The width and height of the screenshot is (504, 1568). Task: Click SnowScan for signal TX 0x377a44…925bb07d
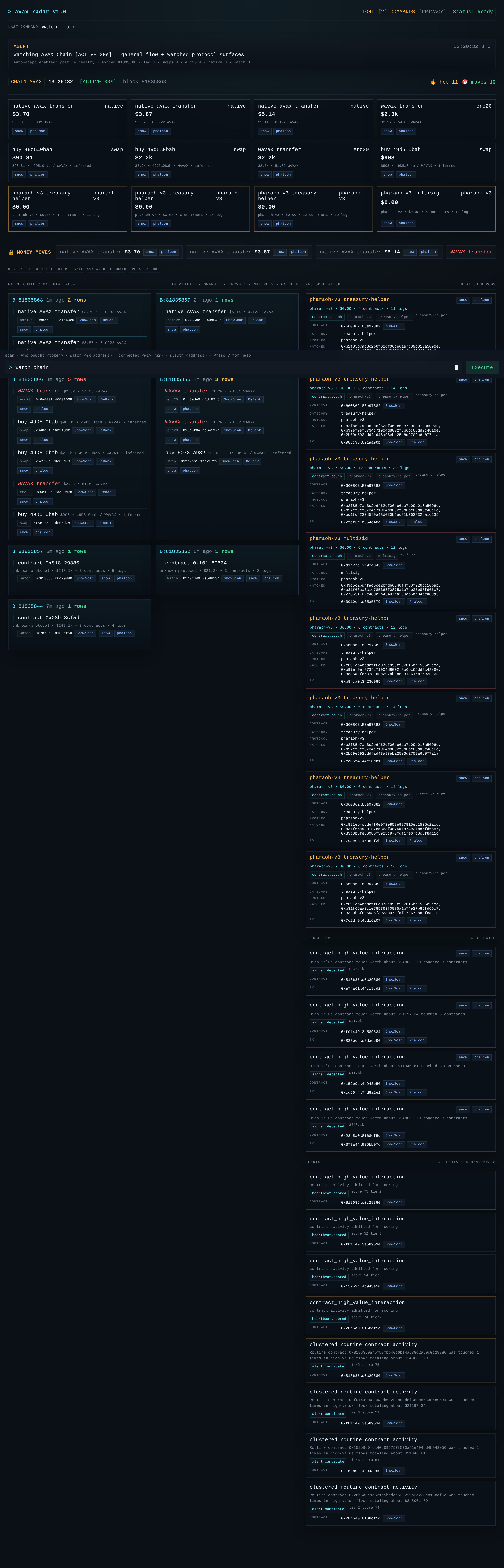pyautogui.click(x=394, y=1144)
